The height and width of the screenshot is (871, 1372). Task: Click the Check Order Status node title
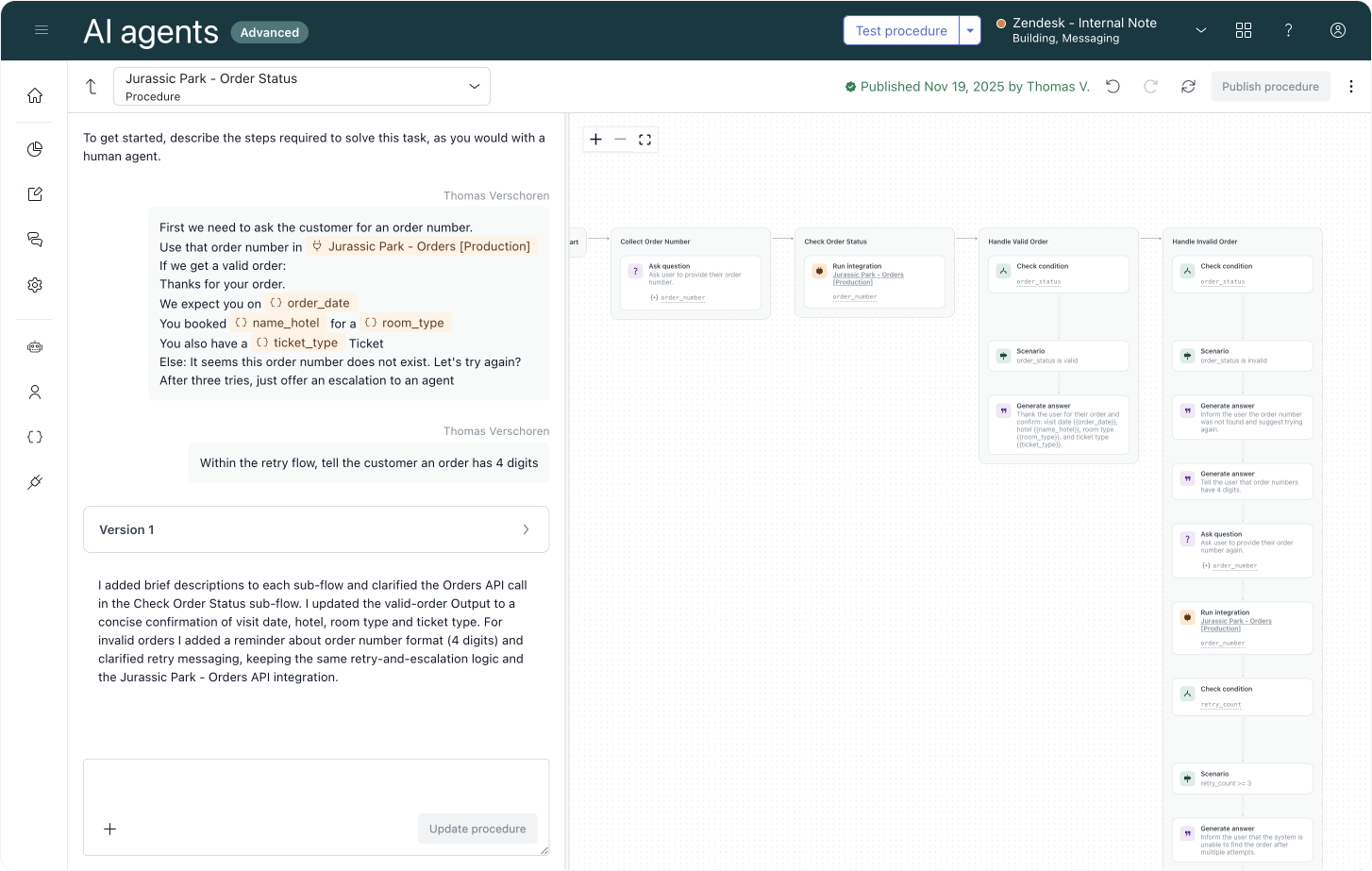pos(835,242)
